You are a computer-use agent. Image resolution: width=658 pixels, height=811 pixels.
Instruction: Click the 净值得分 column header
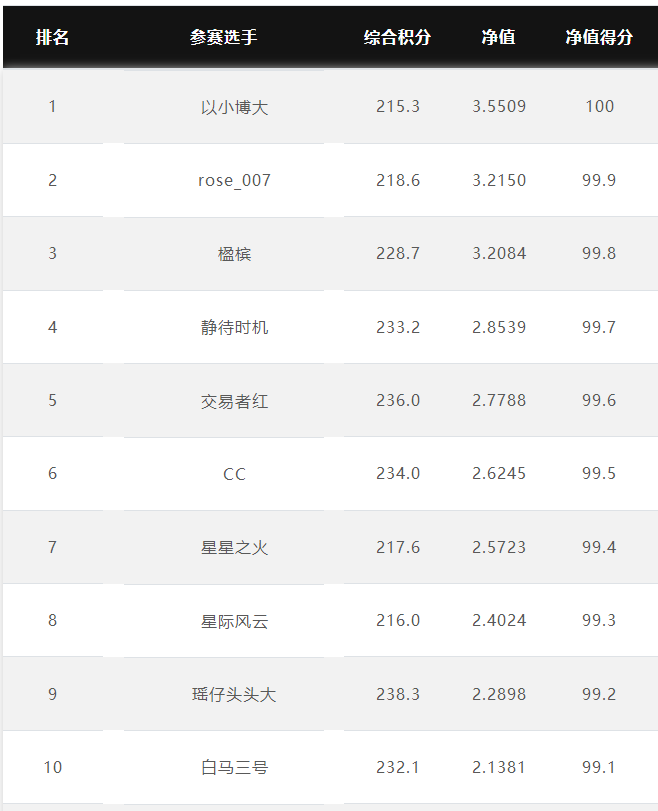click(x=599, y=37)
